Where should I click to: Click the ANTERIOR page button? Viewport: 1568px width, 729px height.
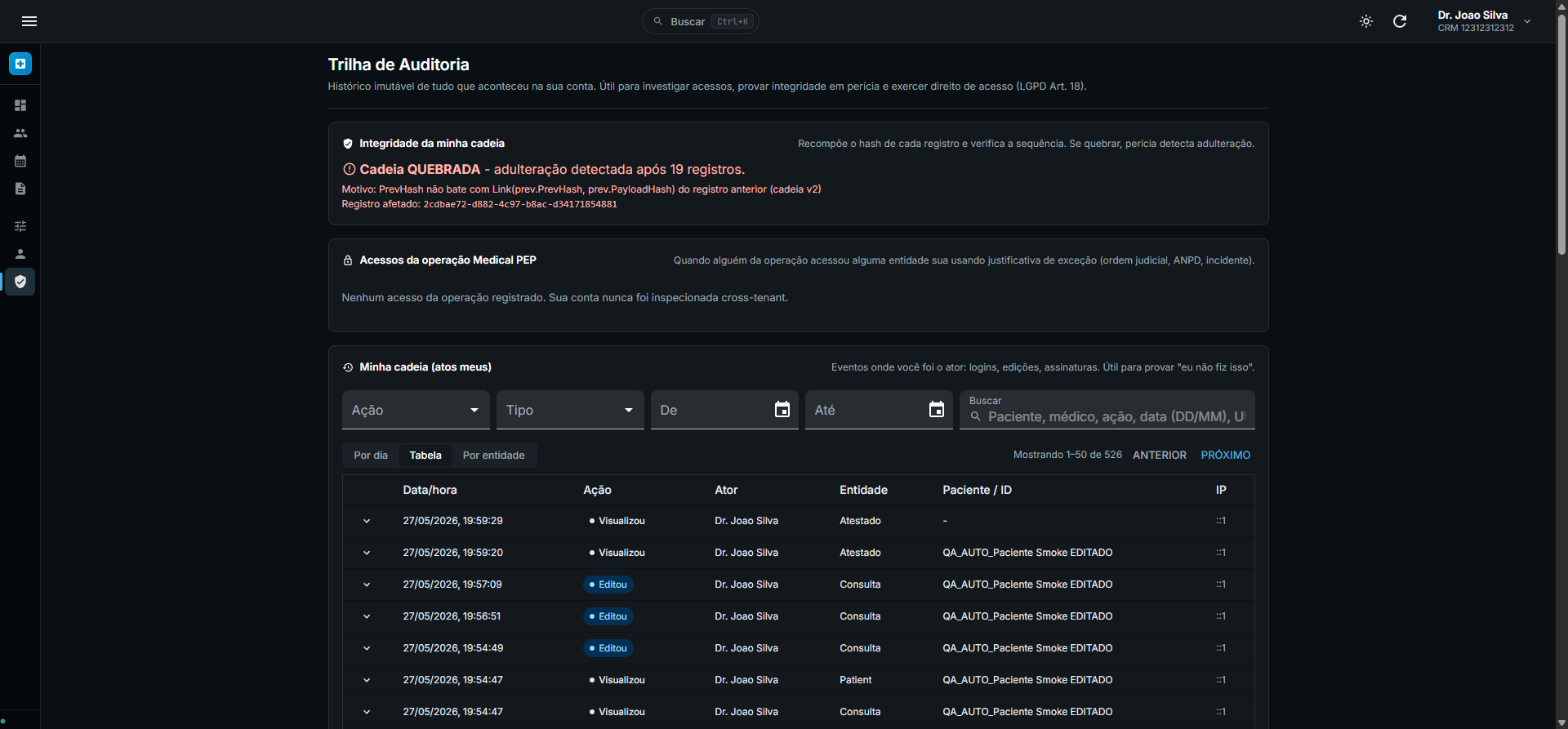coord(1160,456)
